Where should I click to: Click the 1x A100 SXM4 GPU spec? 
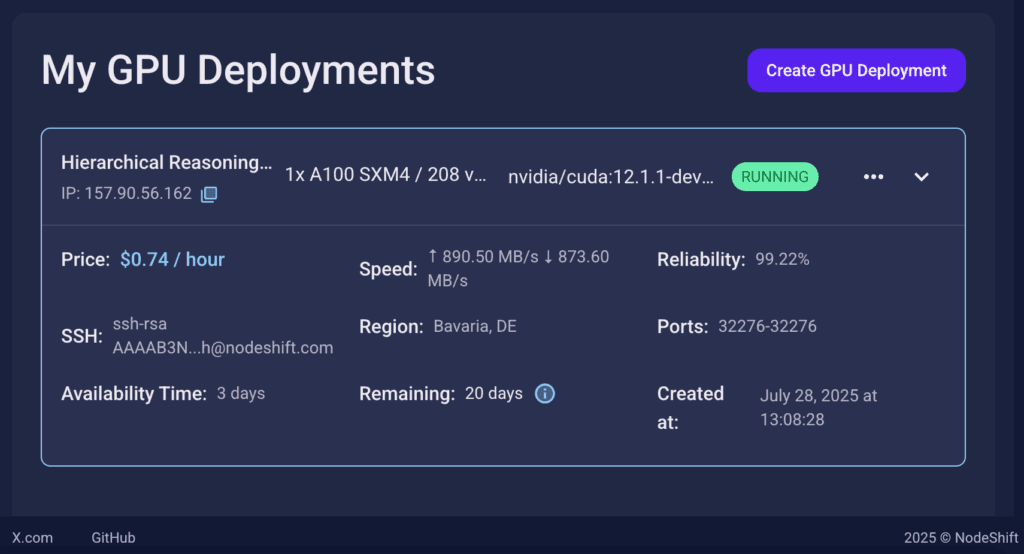pos(385,174)
